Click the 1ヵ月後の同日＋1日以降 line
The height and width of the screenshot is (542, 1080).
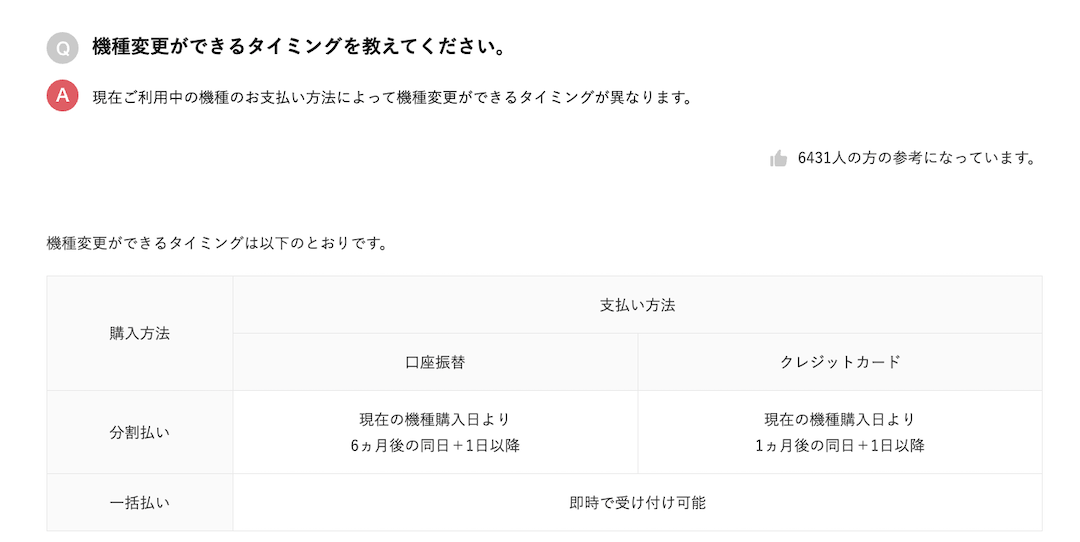coord(840,446)
